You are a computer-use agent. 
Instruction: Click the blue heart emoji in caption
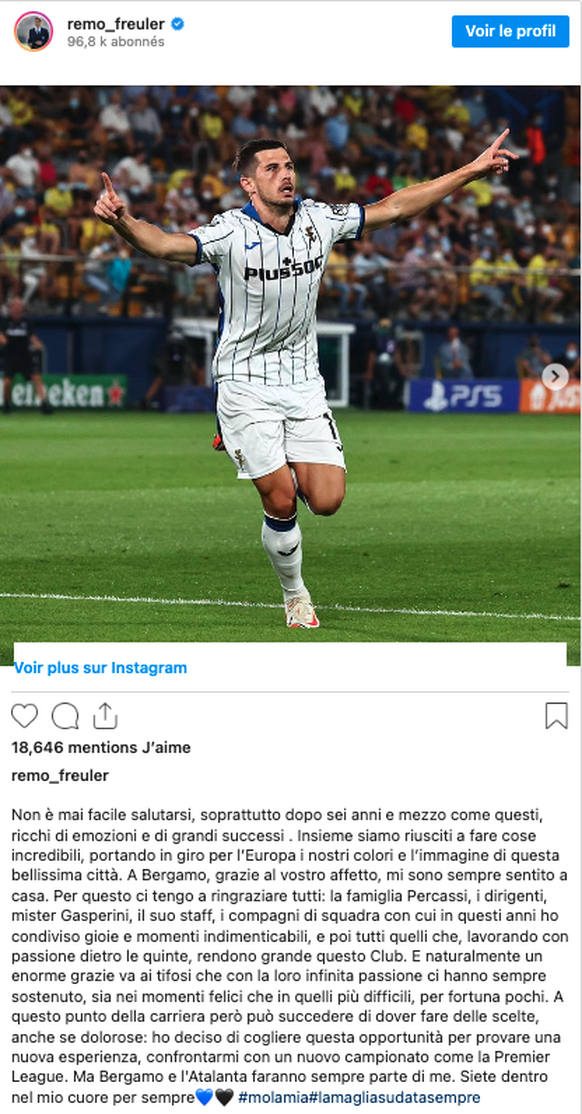click(204, 1098)
